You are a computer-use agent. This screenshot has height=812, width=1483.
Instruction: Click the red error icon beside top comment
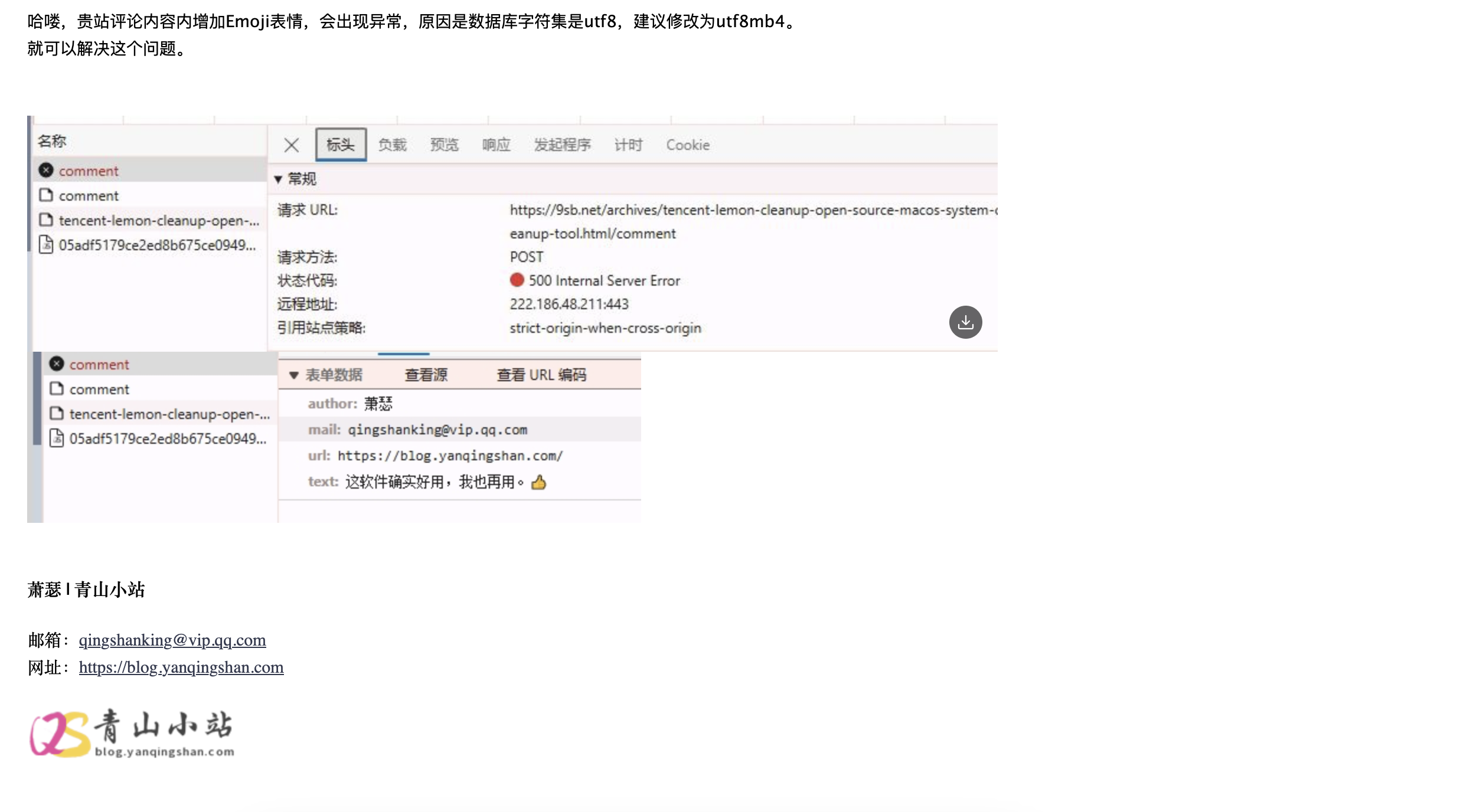pyautogui.click(x=46, y=171)
